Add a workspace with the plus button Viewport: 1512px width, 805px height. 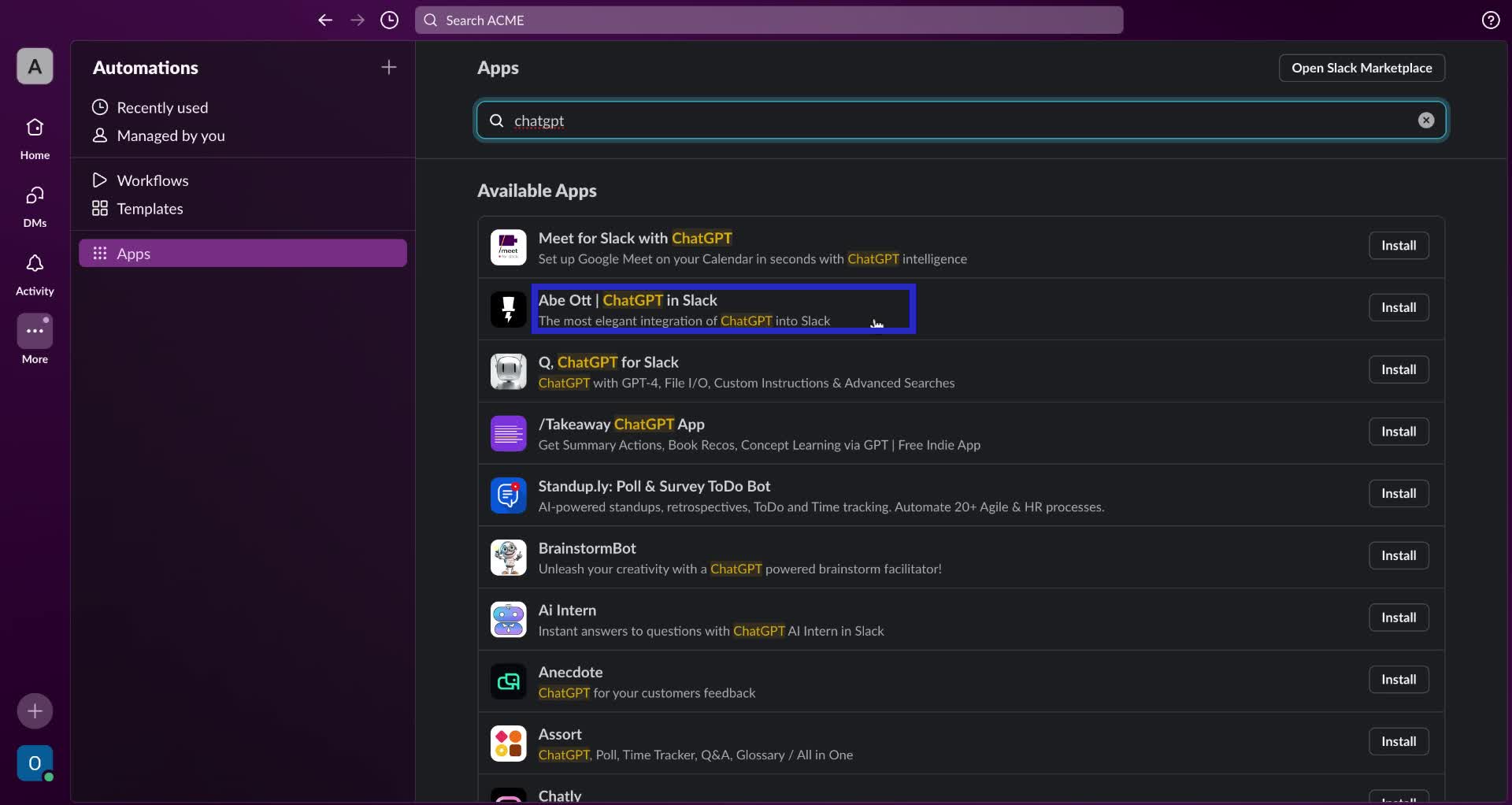coord(34,710)
